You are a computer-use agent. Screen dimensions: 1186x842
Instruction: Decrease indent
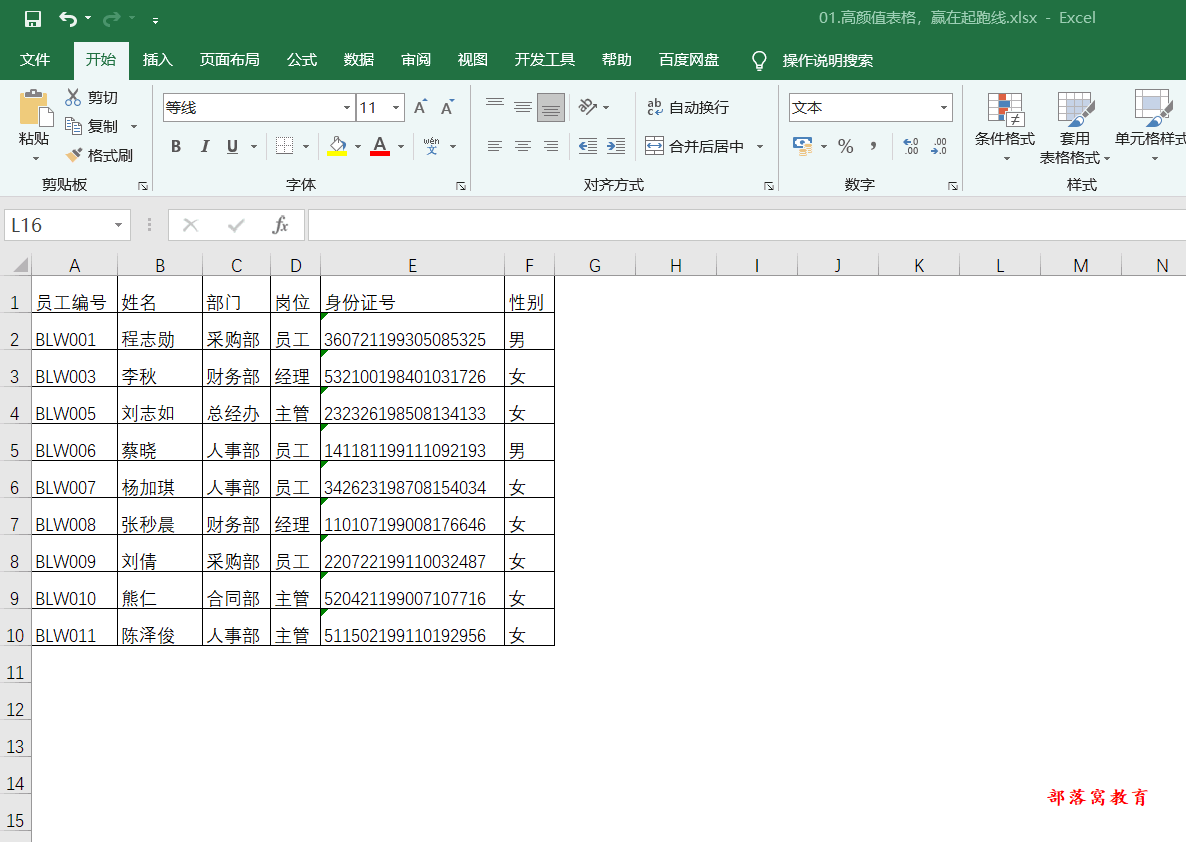click(588, 146)
